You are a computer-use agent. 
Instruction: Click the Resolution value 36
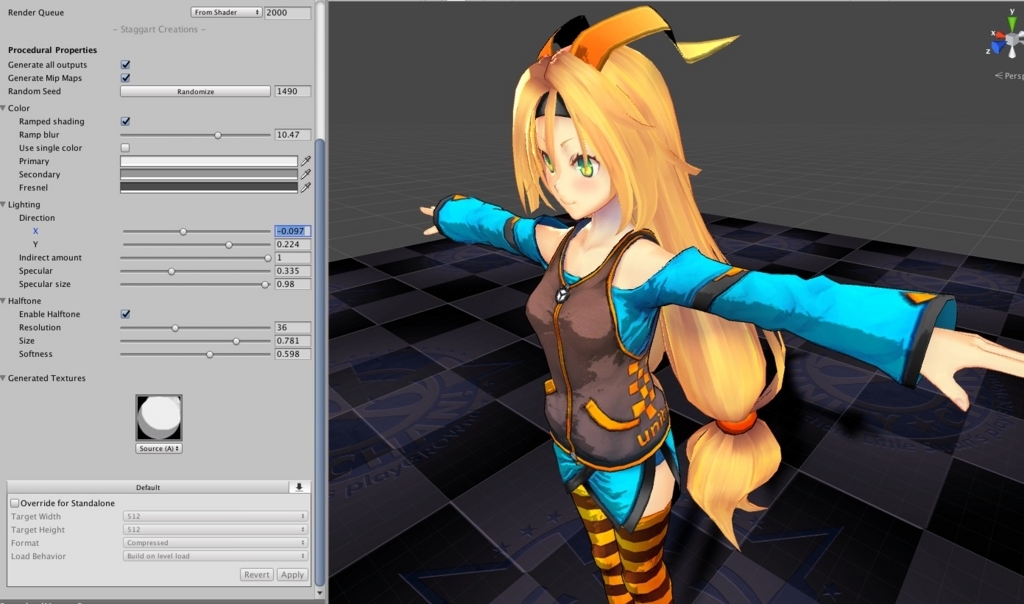[x=292, y=327]
